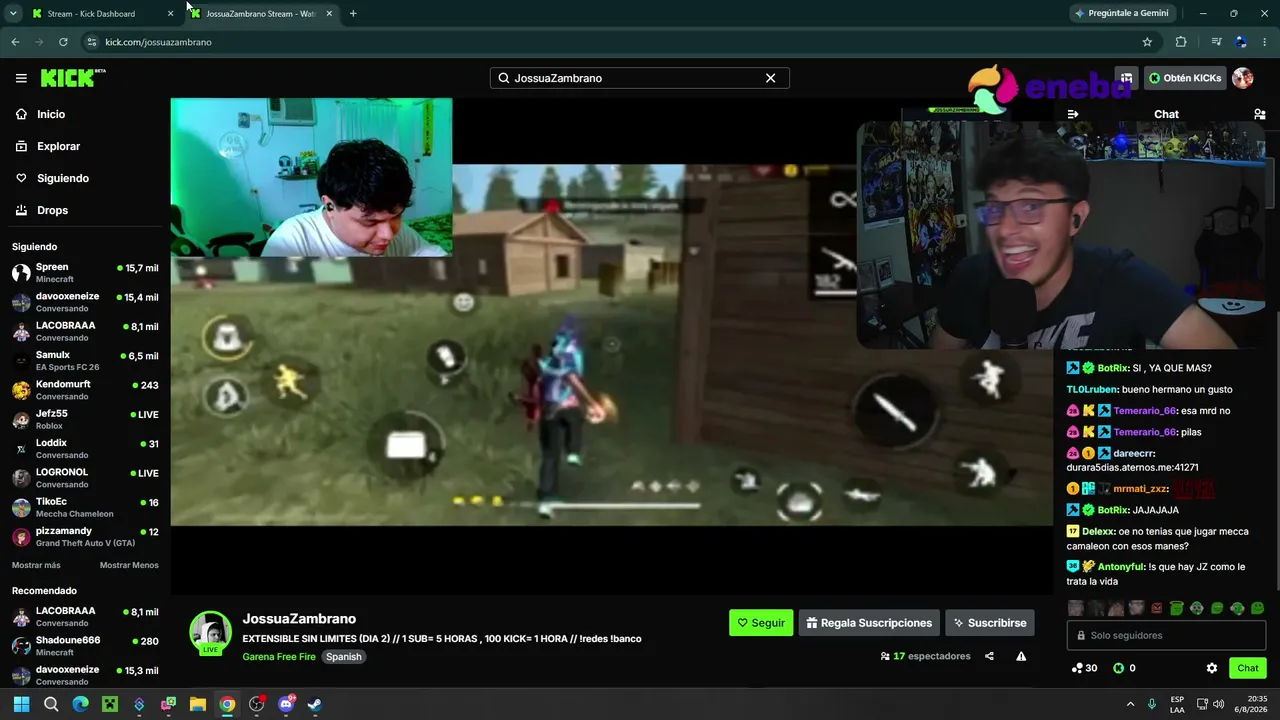Reload the page
The height and width of the screenshot is (720, 1280).
pos(63,42)
